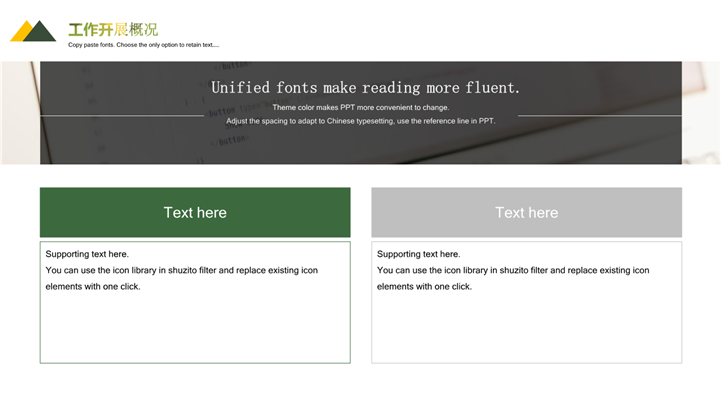Image resolution: width=721 pixels, height=405 pixels.
Task: Click the green 'Text here' header box
Action: 195,212
